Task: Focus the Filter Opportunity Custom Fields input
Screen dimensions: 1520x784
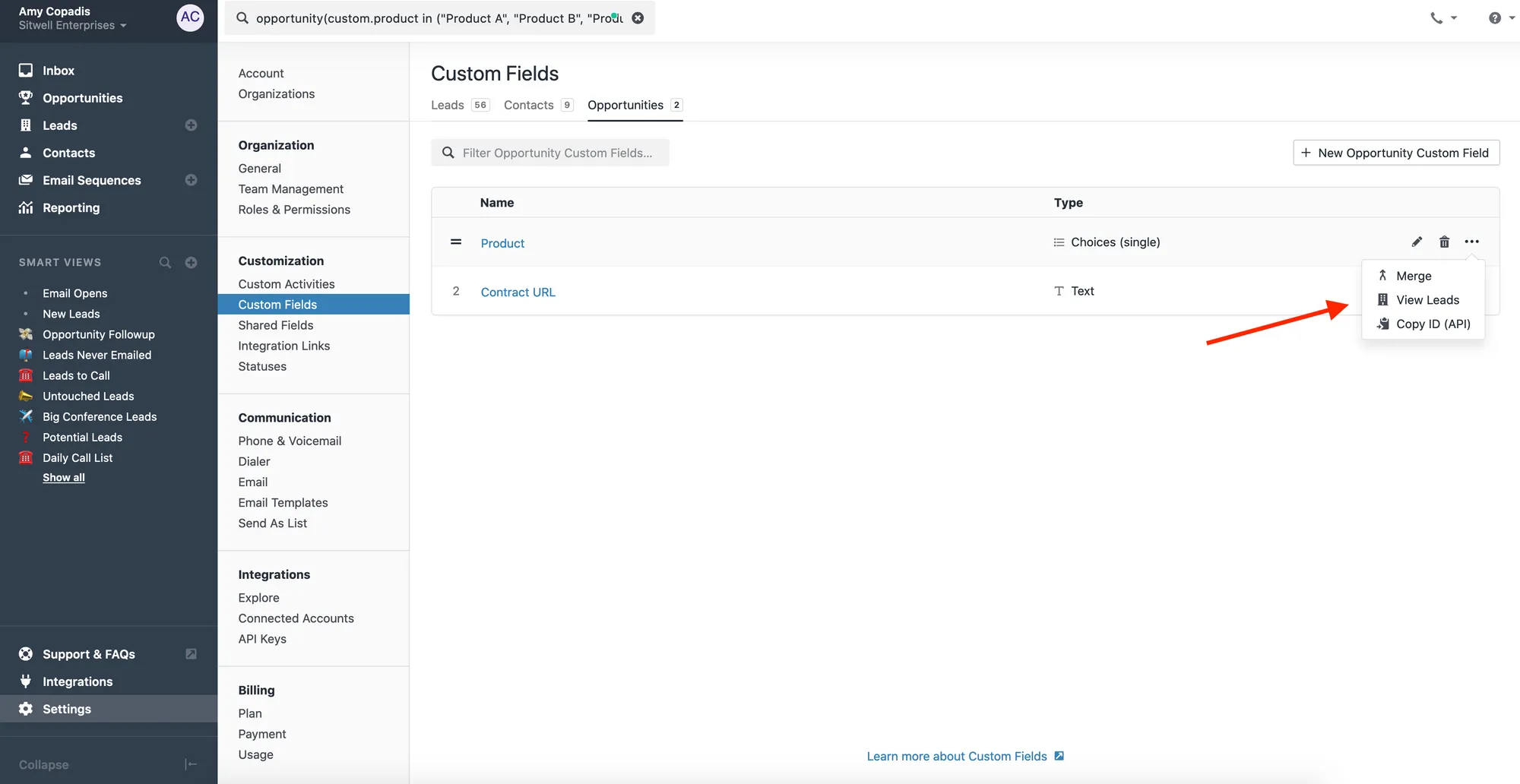Action: [x=557, y=153]
